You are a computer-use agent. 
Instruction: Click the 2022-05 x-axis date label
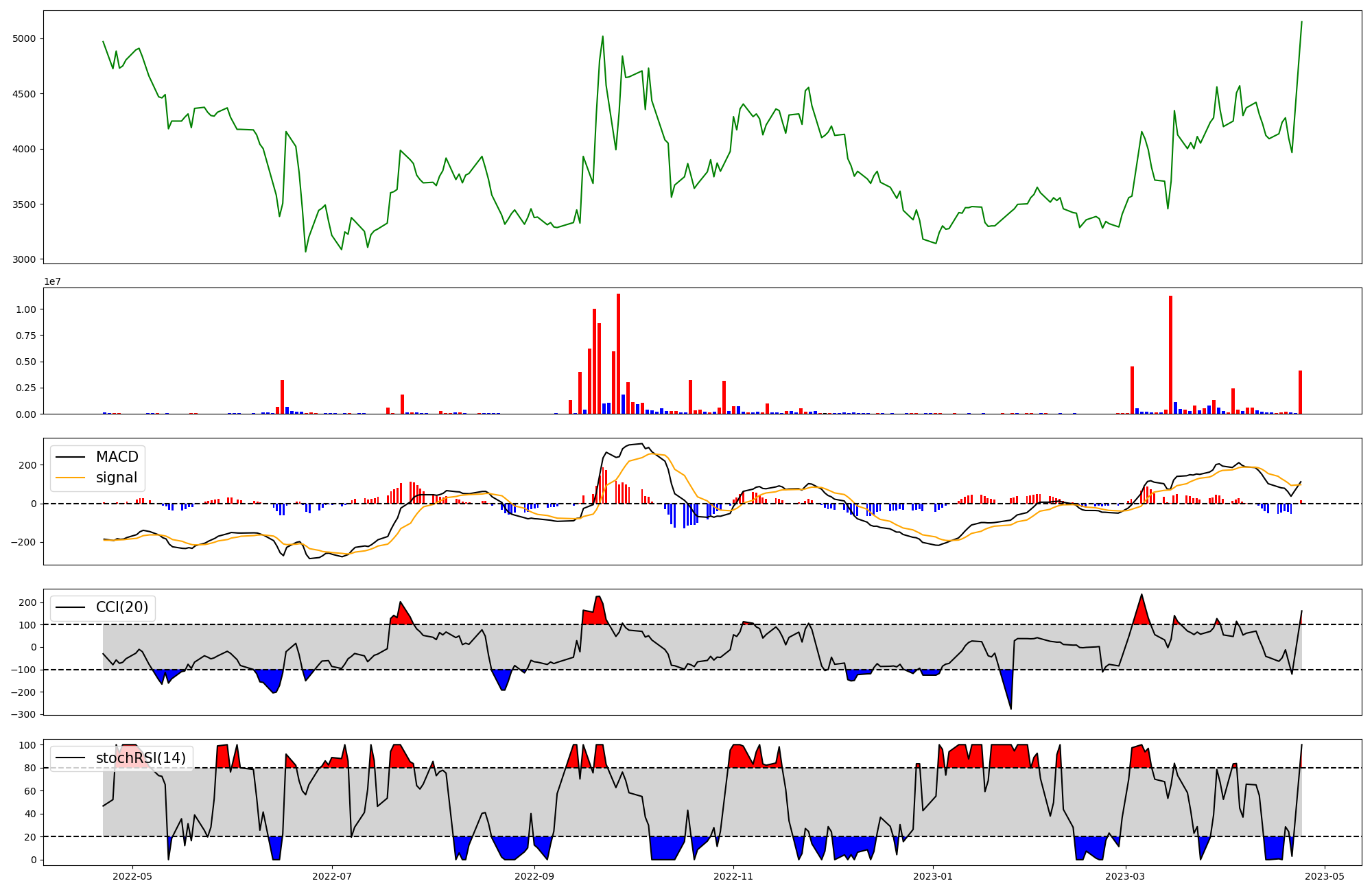pos(132,876)
